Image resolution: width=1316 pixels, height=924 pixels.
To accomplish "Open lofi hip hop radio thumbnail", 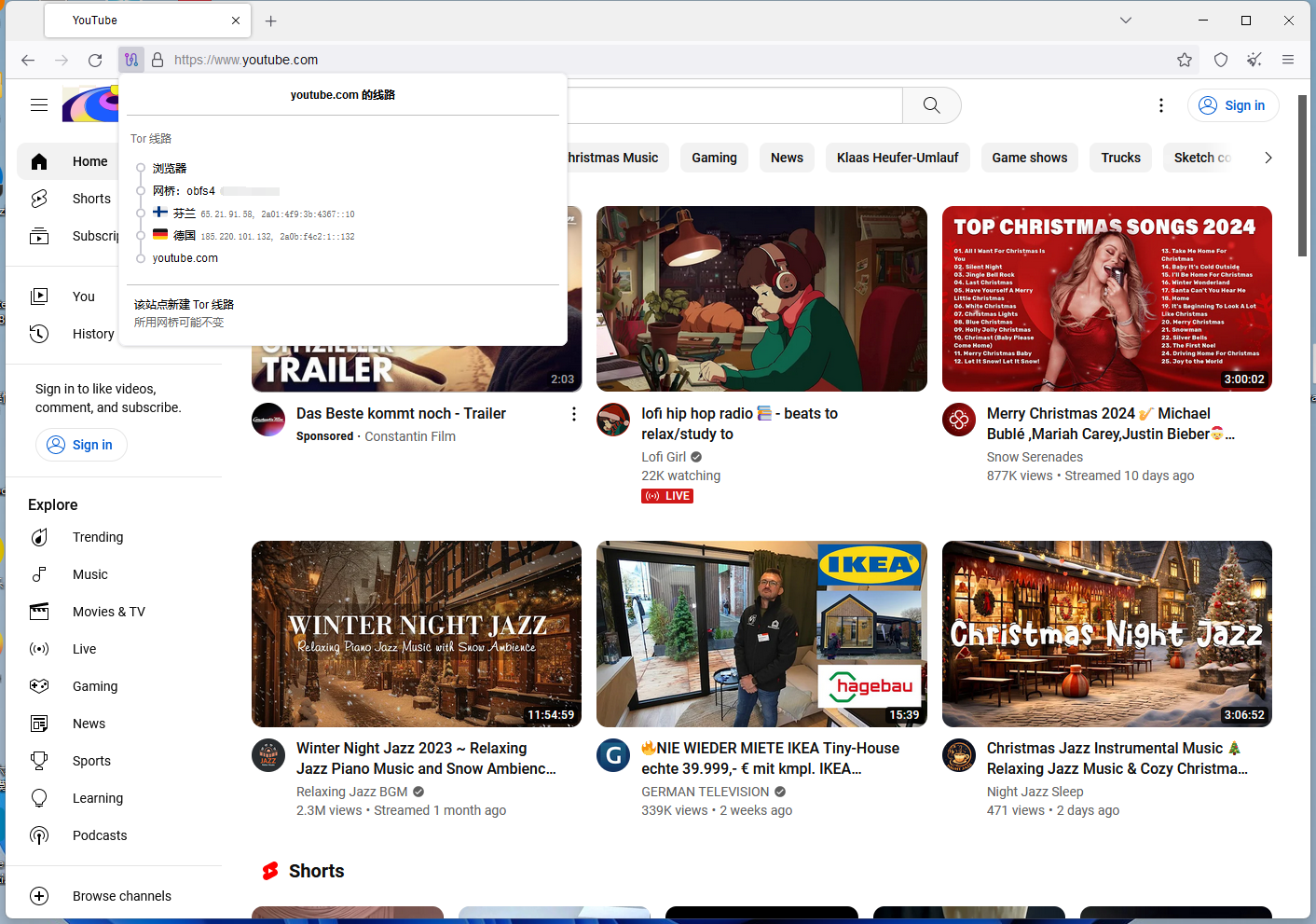I will click(761, 298).
